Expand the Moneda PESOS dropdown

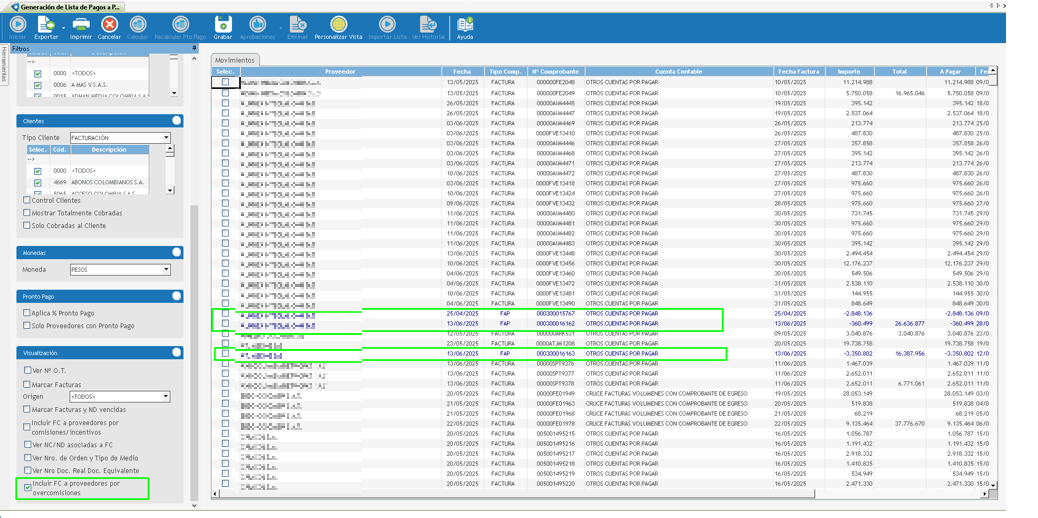pyautogui.click(x=166, y=270)
